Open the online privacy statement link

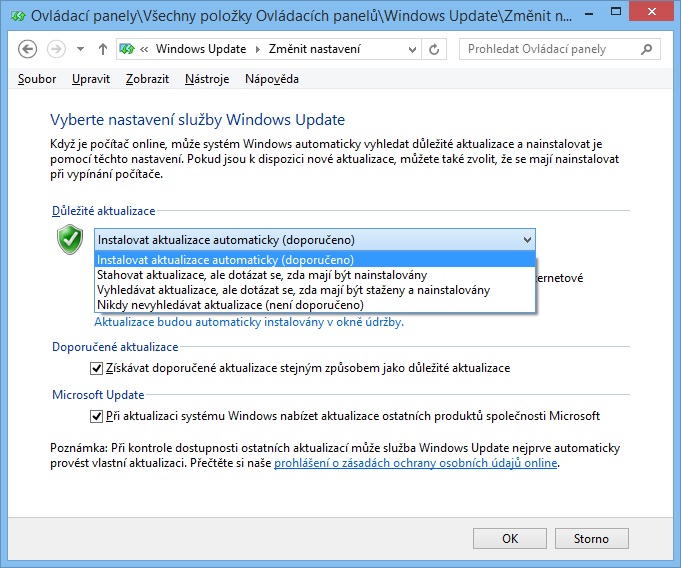coord(416,463)
